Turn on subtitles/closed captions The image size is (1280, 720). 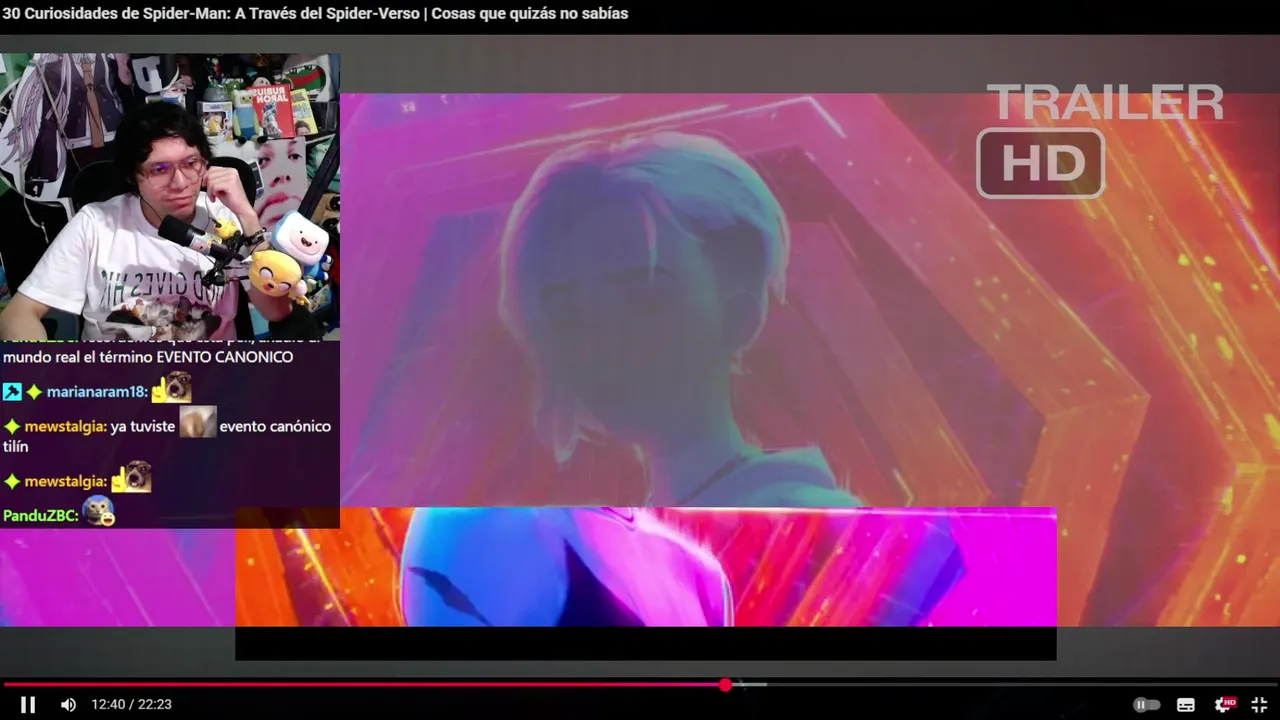click(x=1186, y=705)
